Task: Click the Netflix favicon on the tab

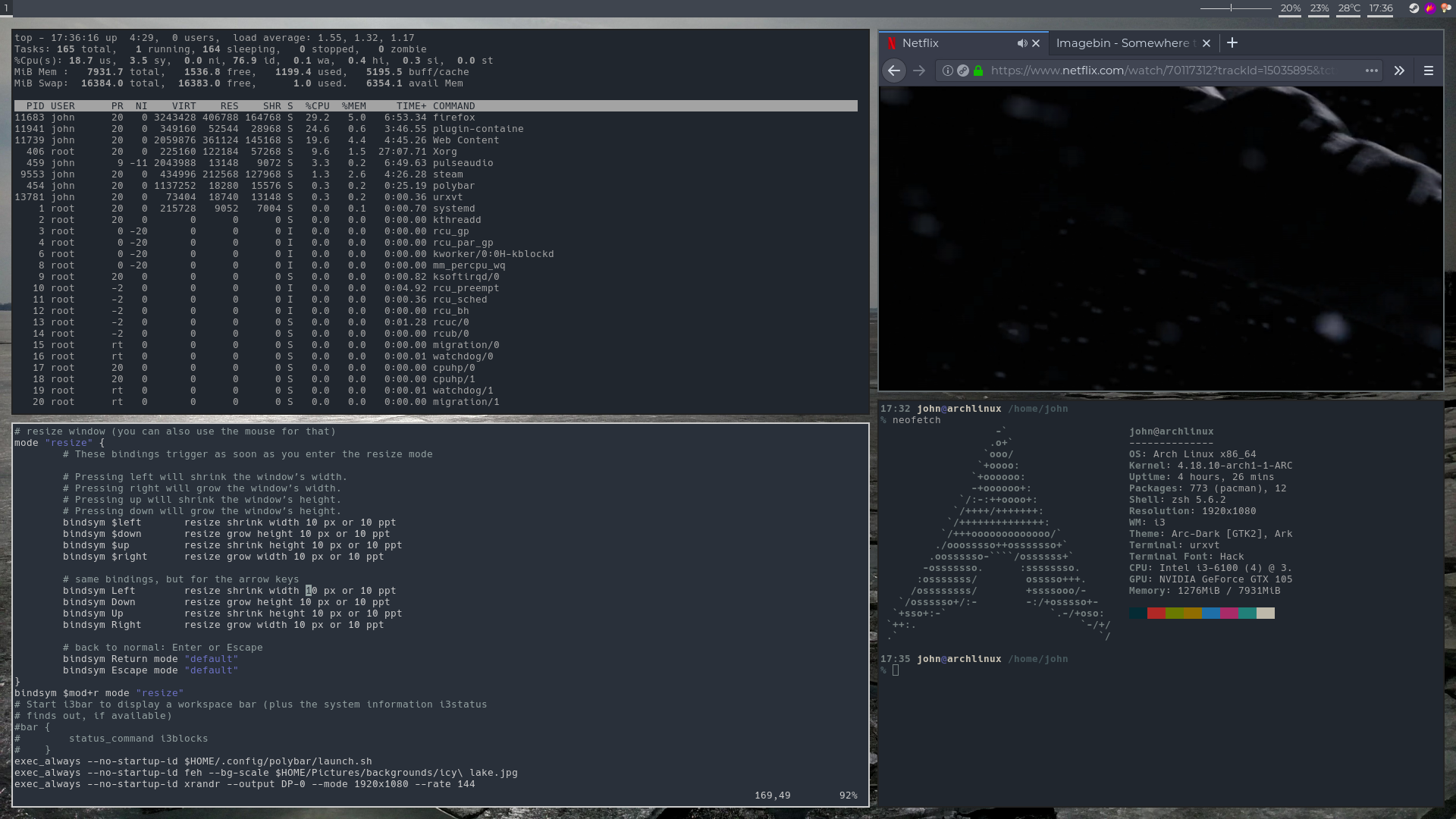Action: [x=893, y=43]
